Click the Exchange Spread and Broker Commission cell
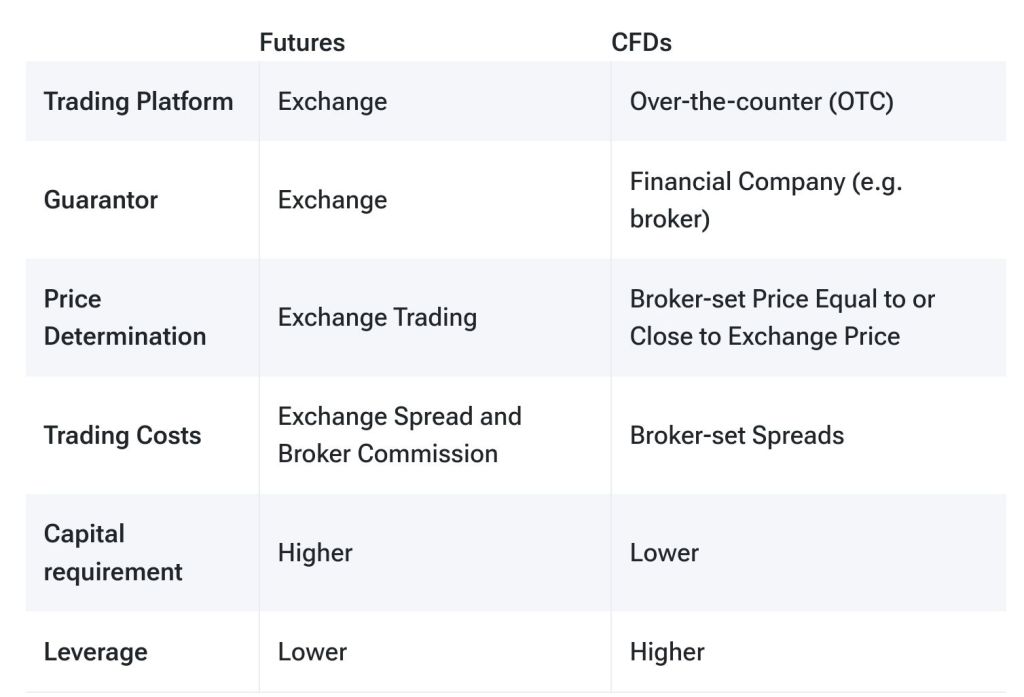The image size is (1024, 697). coord(399,435)
